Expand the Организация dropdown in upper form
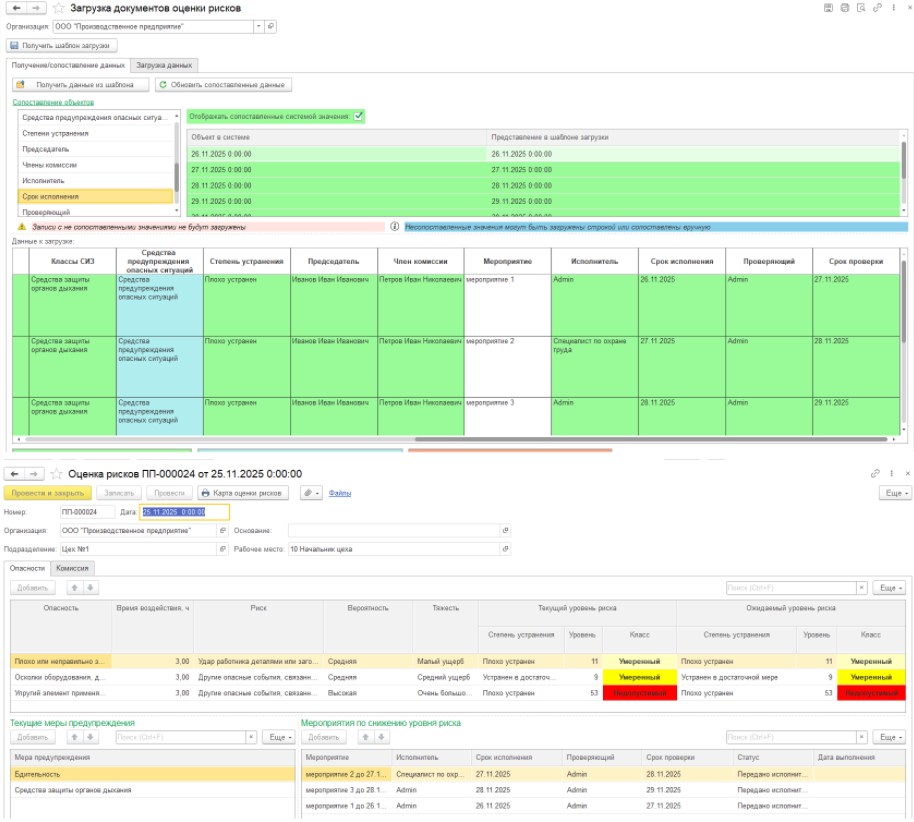This screenshot has width=914, height=822. coord(260,26)
